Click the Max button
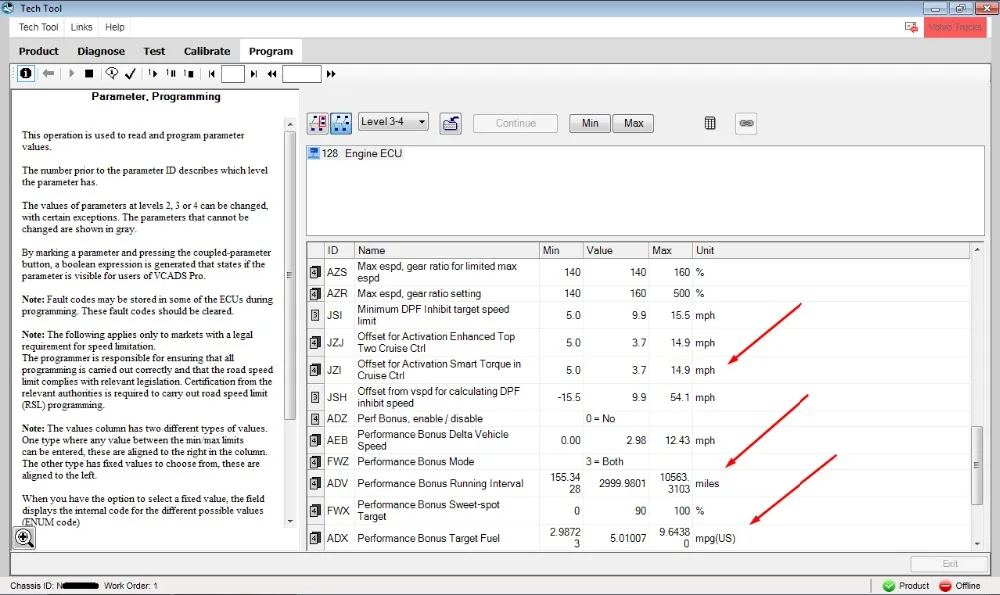This screenshot has width=1000, height=595. 633,123
